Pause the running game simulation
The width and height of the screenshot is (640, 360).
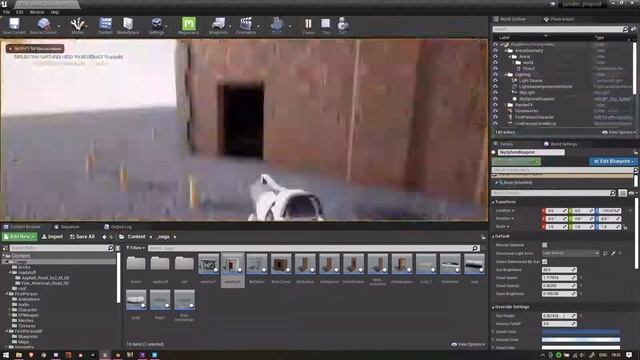308,24
